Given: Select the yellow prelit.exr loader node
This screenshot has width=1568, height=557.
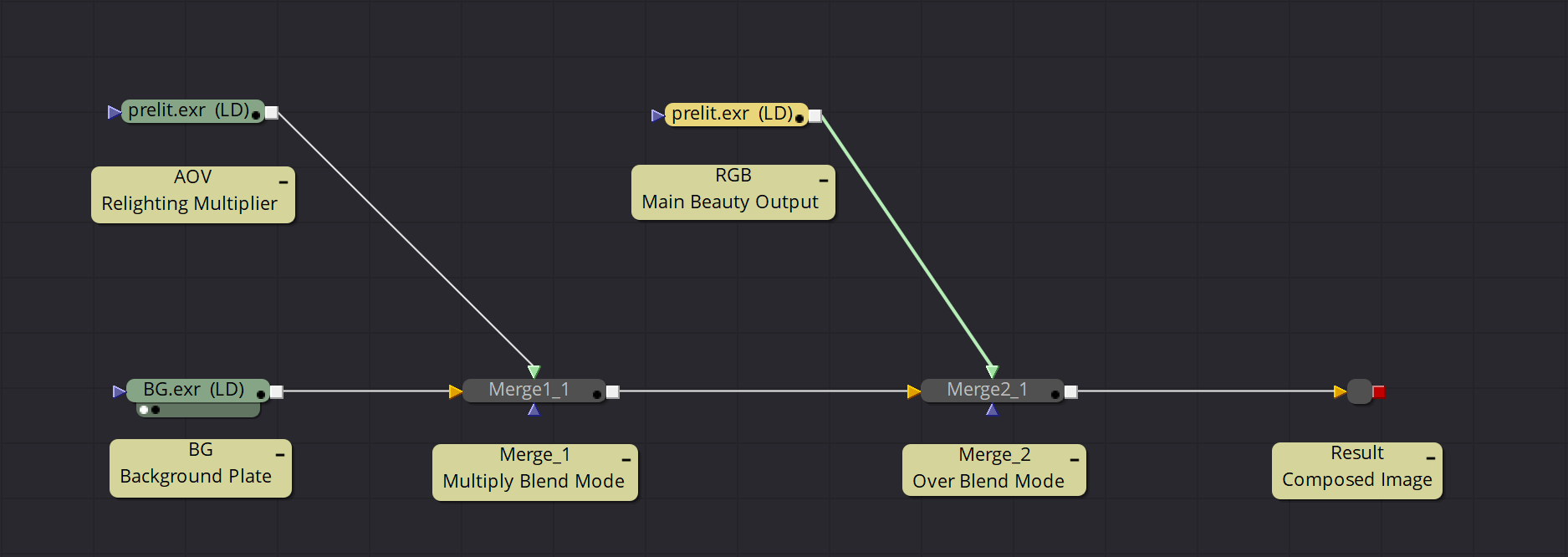Looking at the screenshot, I should point(732,114).
